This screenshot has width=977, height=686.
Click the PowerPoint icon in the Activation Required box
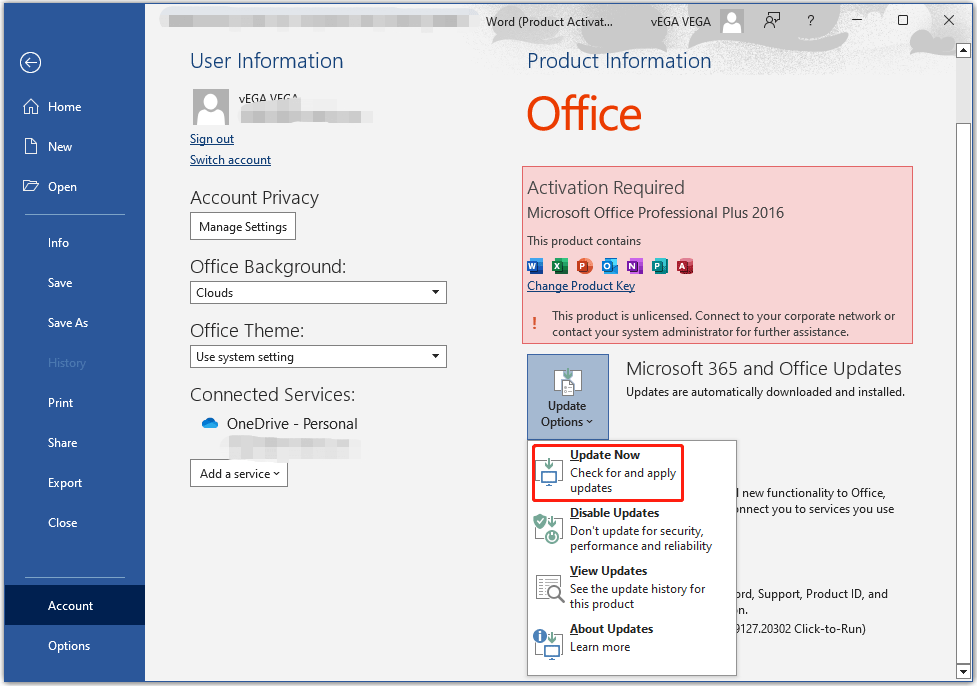(x=583, y=266)
